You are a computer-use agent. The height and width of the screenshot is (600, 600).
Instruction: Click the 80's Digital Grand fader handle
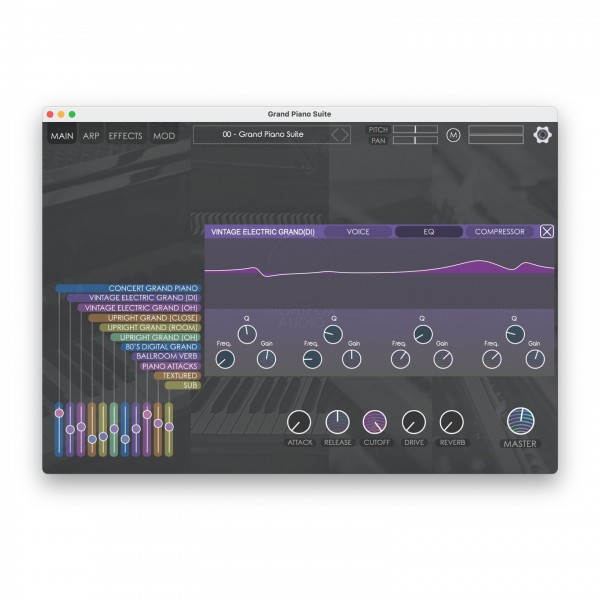(125, 439)
